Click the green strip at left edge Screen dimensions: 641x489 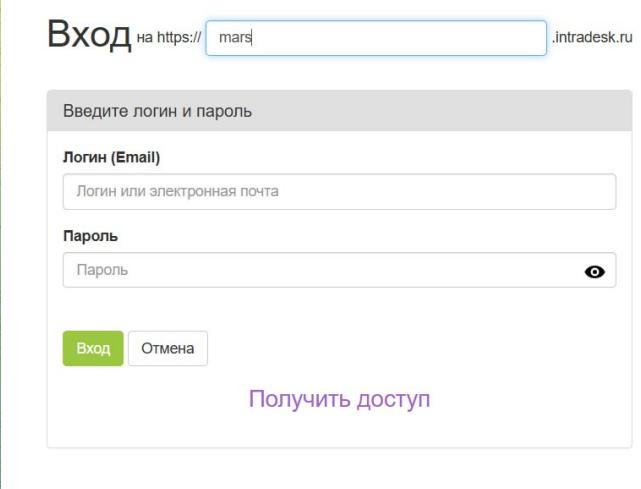2,250
